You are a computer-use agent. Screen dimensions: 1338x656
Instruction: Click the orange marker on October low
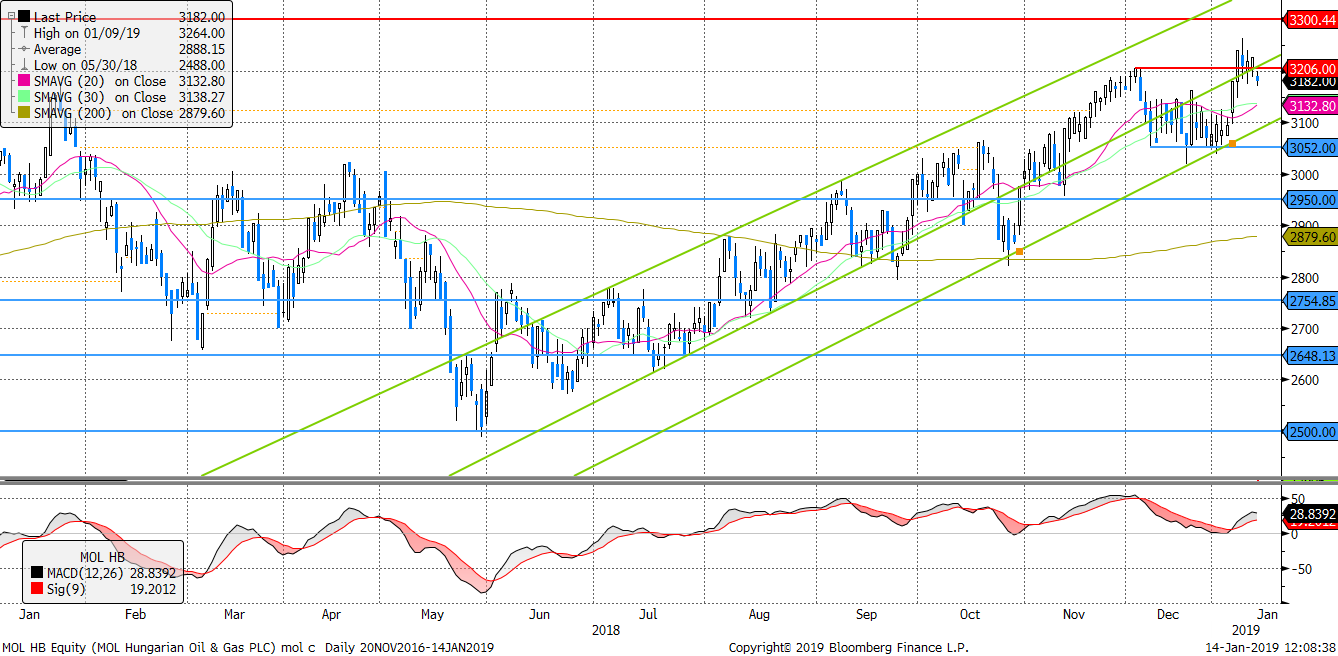point(1019,251)
